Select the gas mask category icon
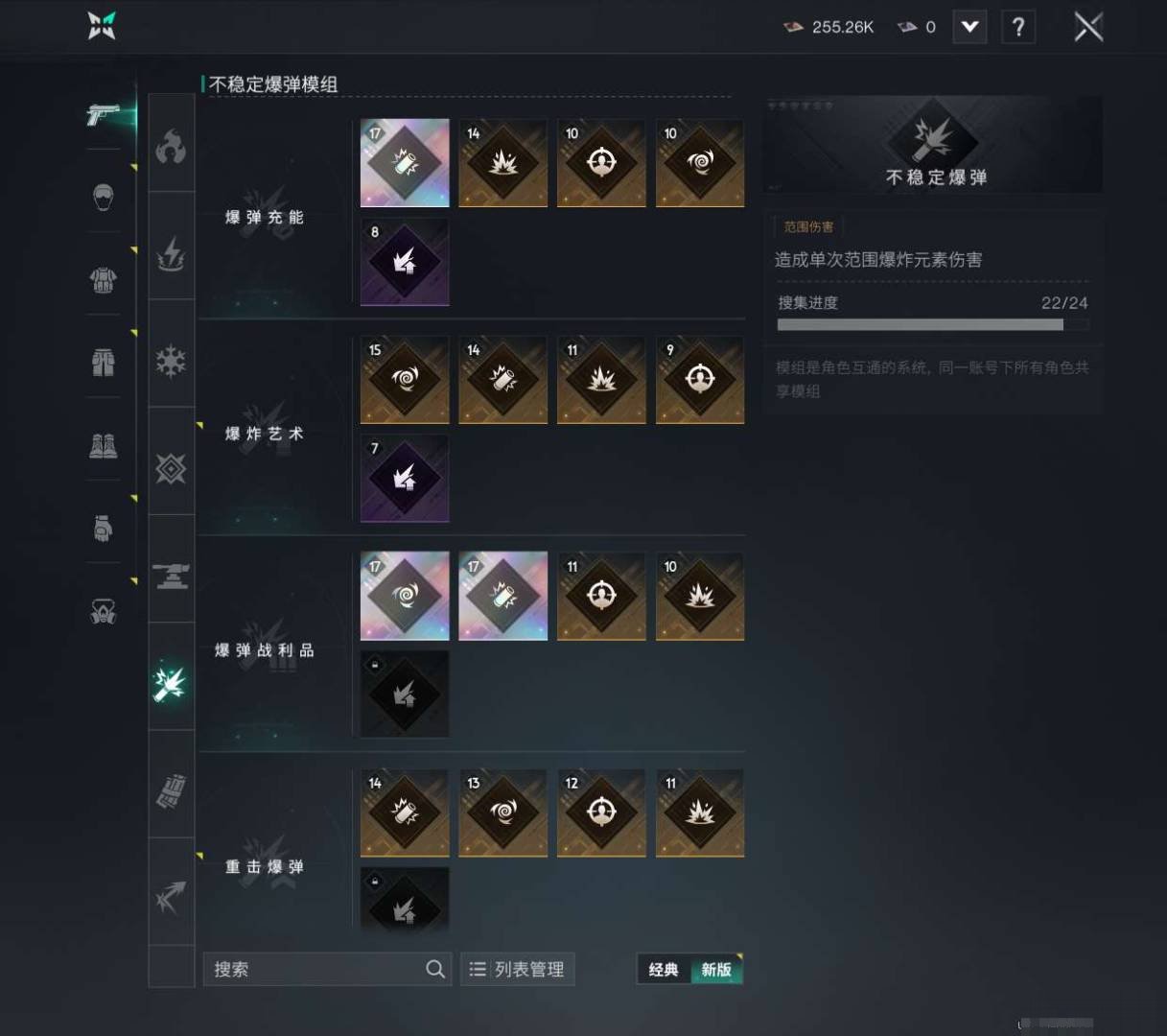 pos(104,611)
